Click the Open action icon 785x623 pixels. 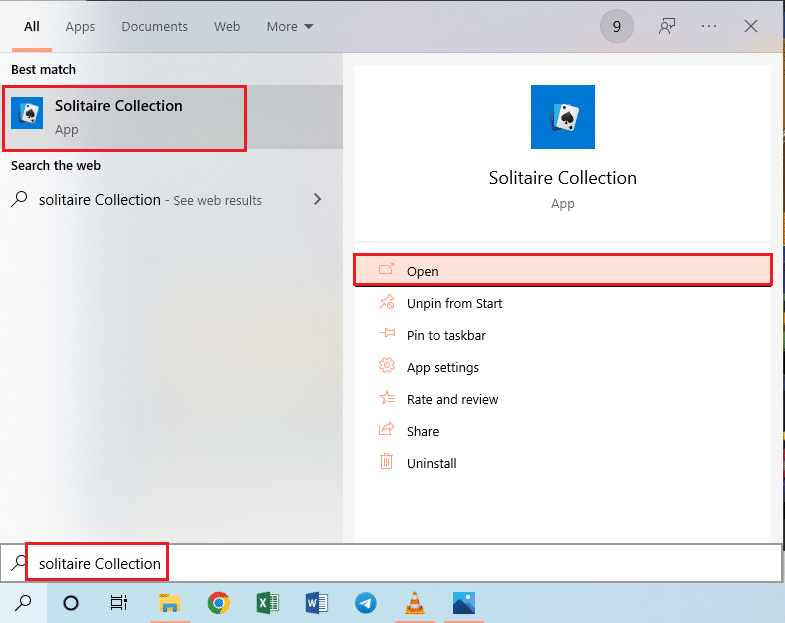[386, 269]
